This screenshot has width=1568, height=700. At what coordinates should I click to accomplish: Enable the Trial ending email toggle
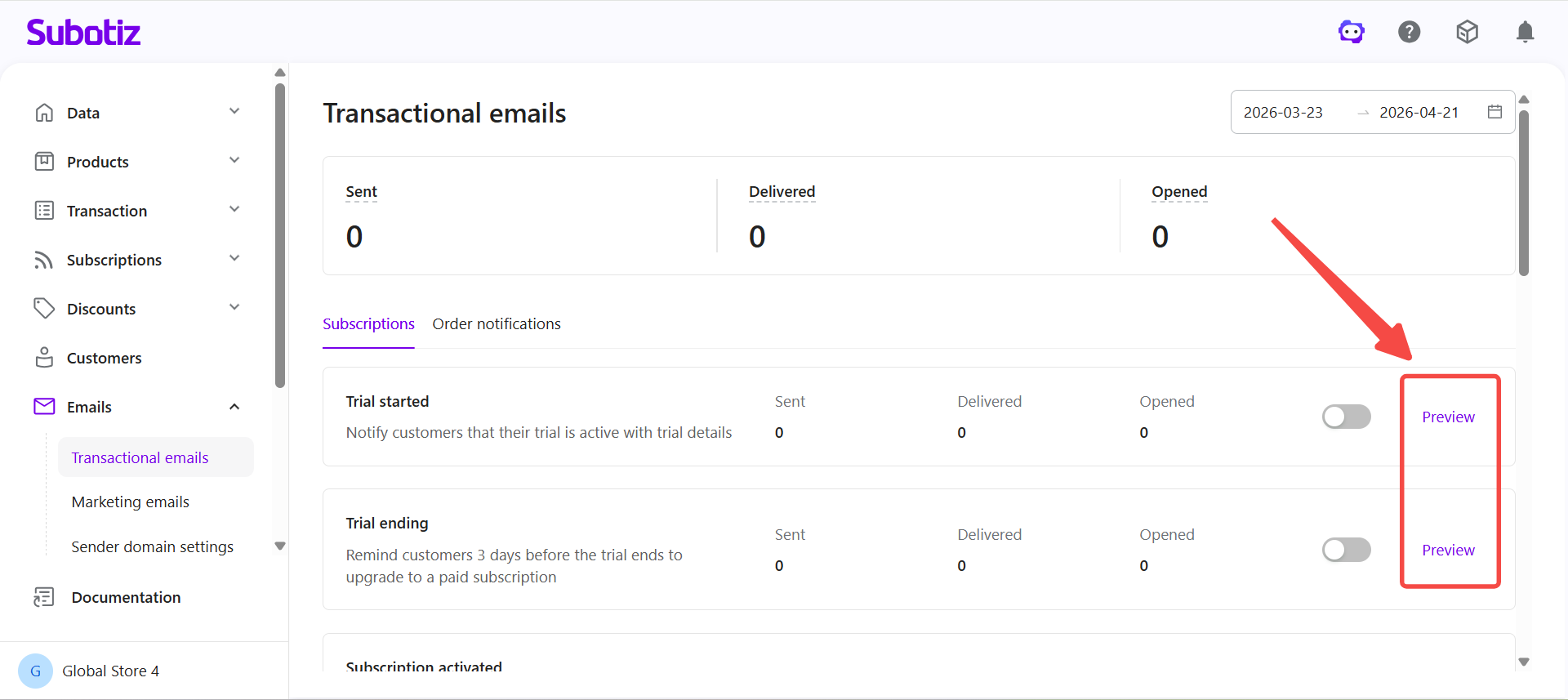pyautogui.click(x=1346, y=550)
